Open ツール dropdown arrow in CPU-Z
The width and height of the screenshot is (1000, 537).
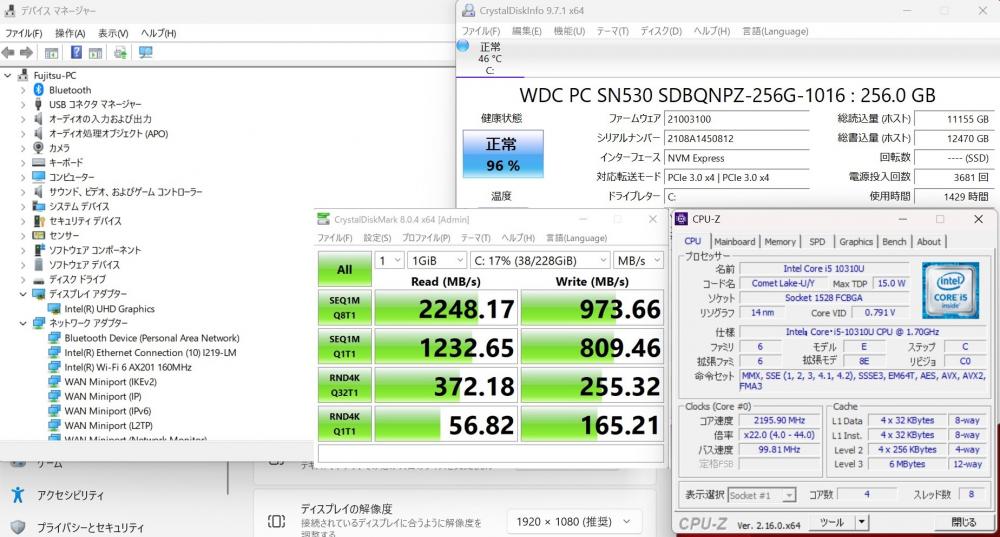click(x=862, y=522)
